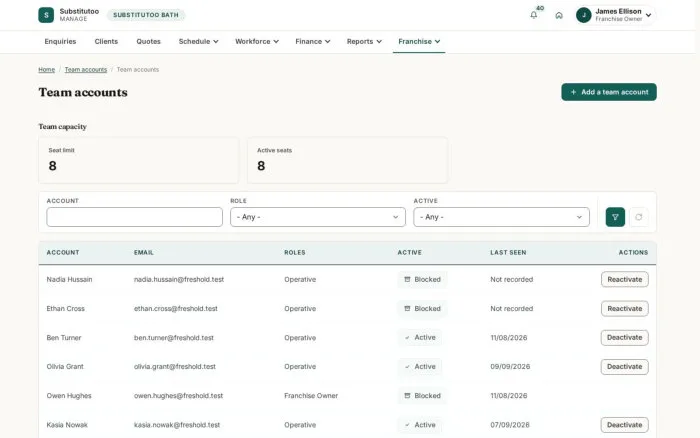Open the Active filter dropdown
Image resolution: width=700 pixels, height=438 pixels.
(x=501, y=217)
